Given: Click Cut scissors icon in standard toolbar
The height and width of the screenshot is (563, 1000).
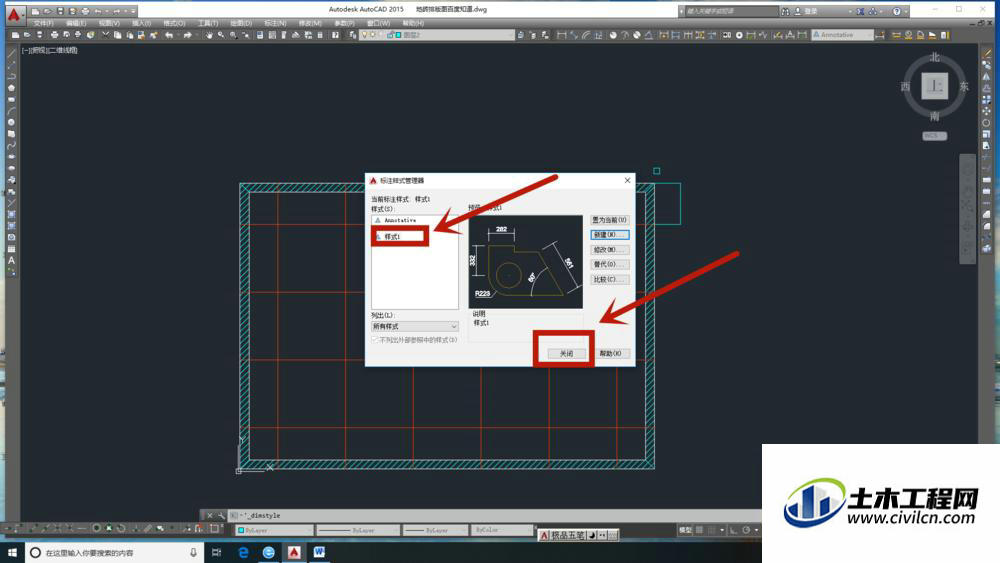Looking at the screenshot, I should coord(105,35).
